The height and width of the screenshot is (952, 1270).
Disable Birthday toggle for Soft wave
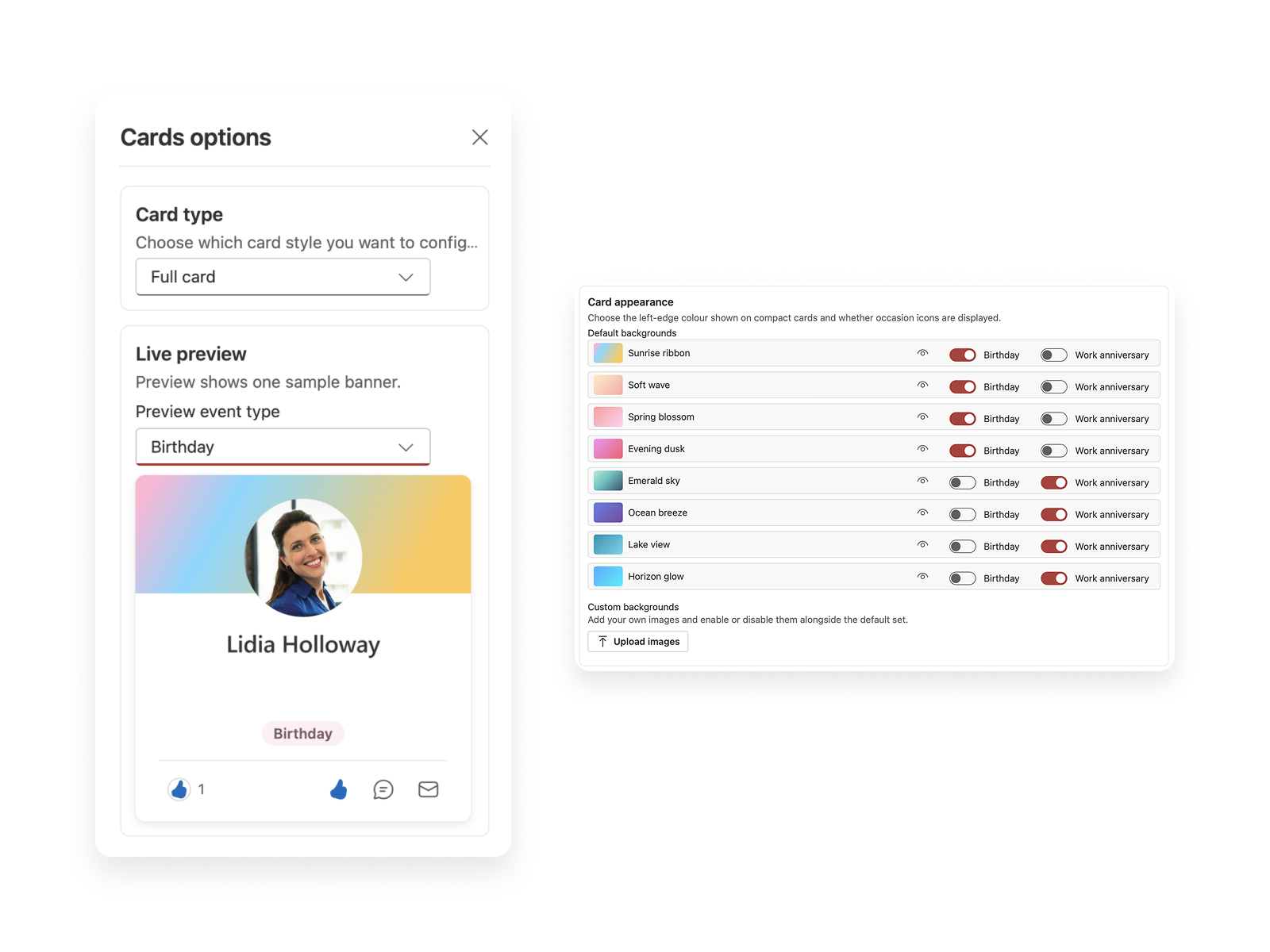click(963, 387)
